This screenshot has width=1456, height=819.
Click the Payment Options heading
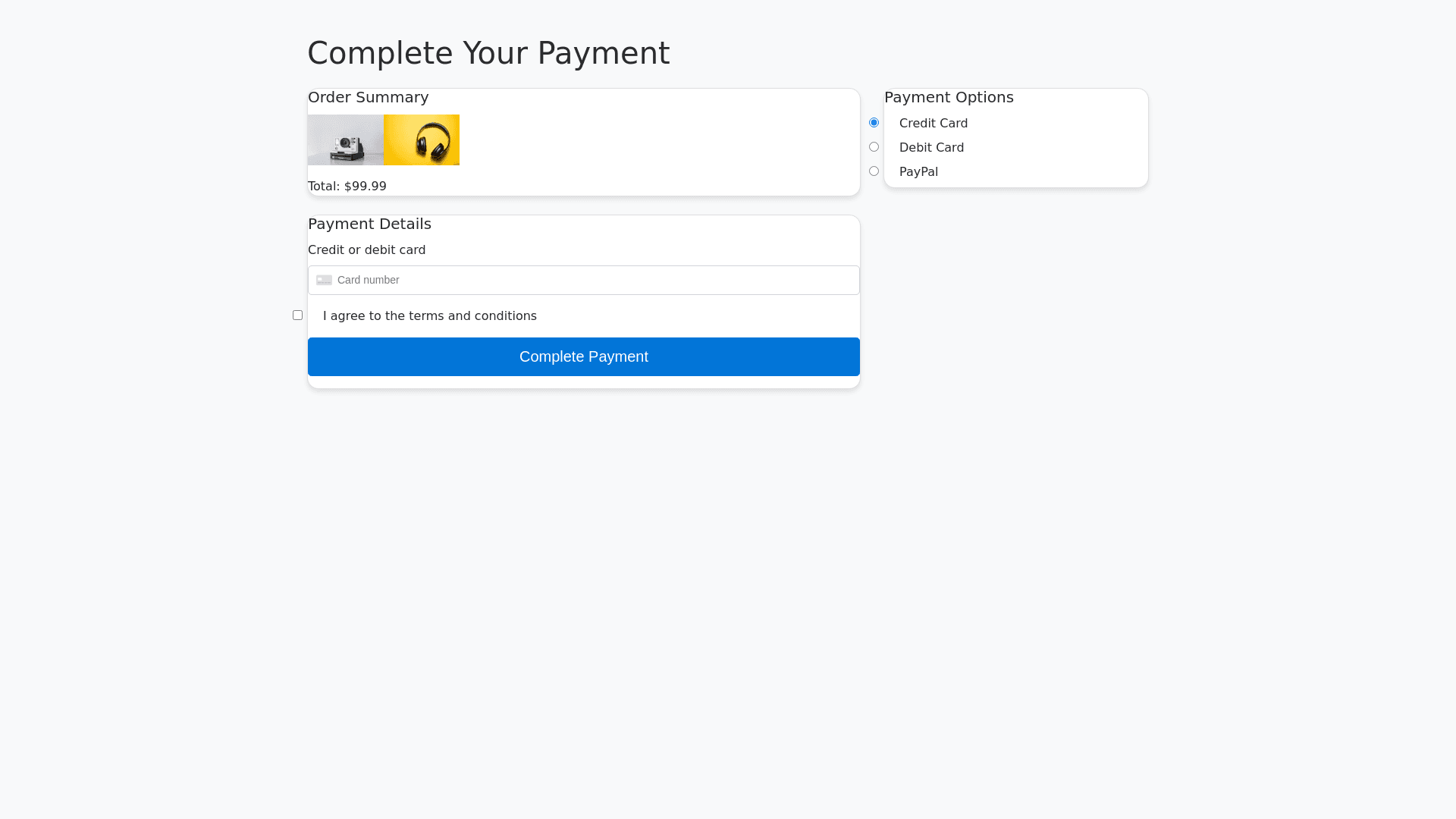pyautogui.click(x=949, y=98)
